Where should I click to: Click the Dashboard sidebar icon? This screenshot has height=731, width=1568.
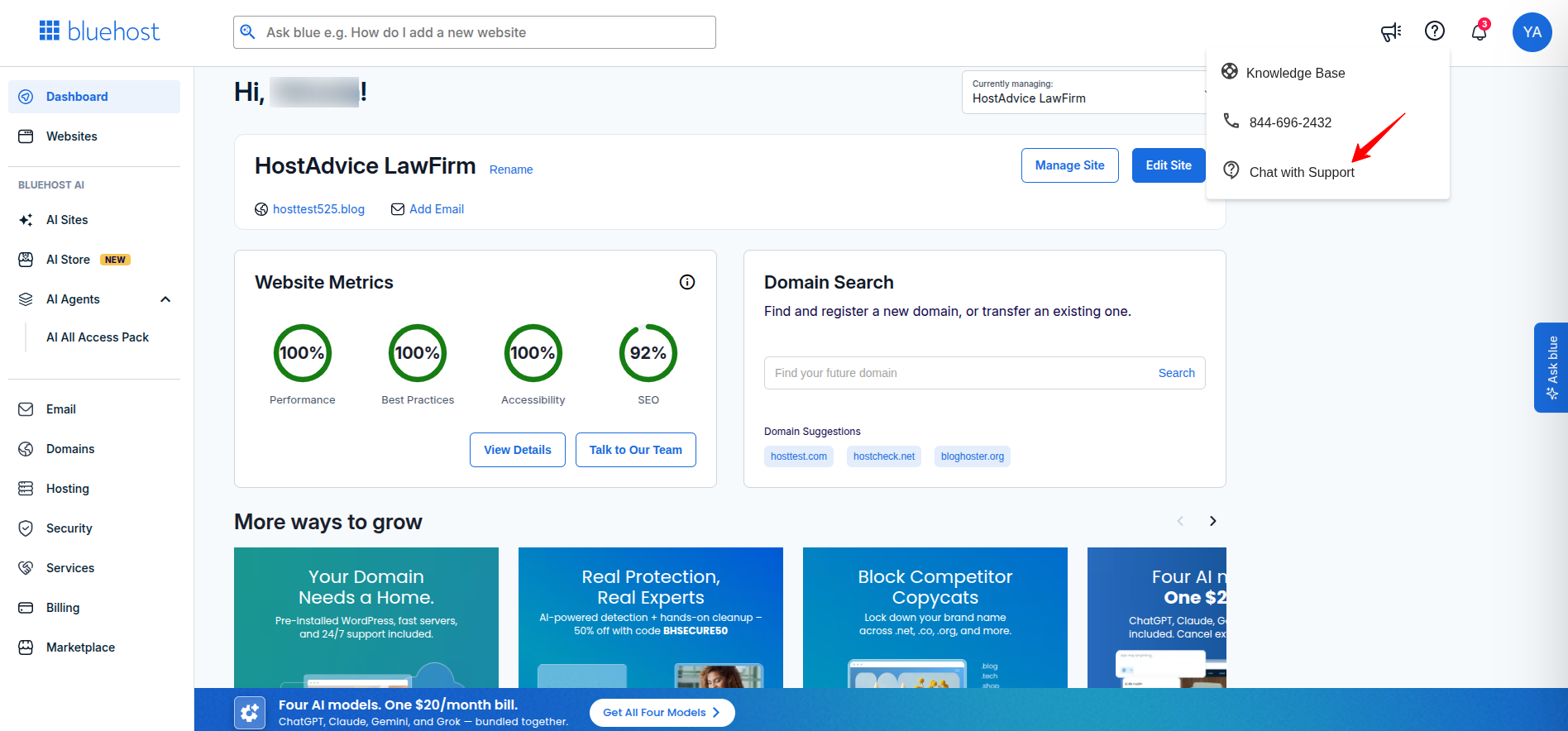tap(26, 97)
